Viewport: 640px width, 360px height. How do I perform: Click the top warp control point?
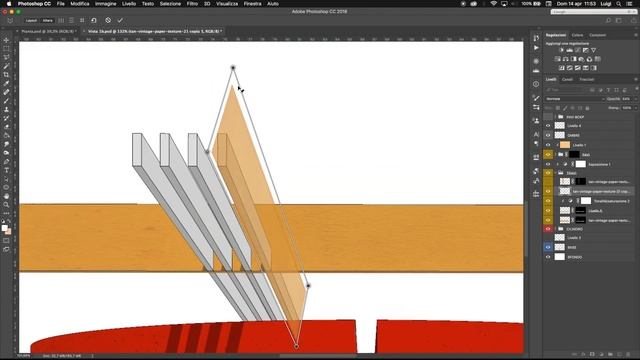tap(233, 67)
